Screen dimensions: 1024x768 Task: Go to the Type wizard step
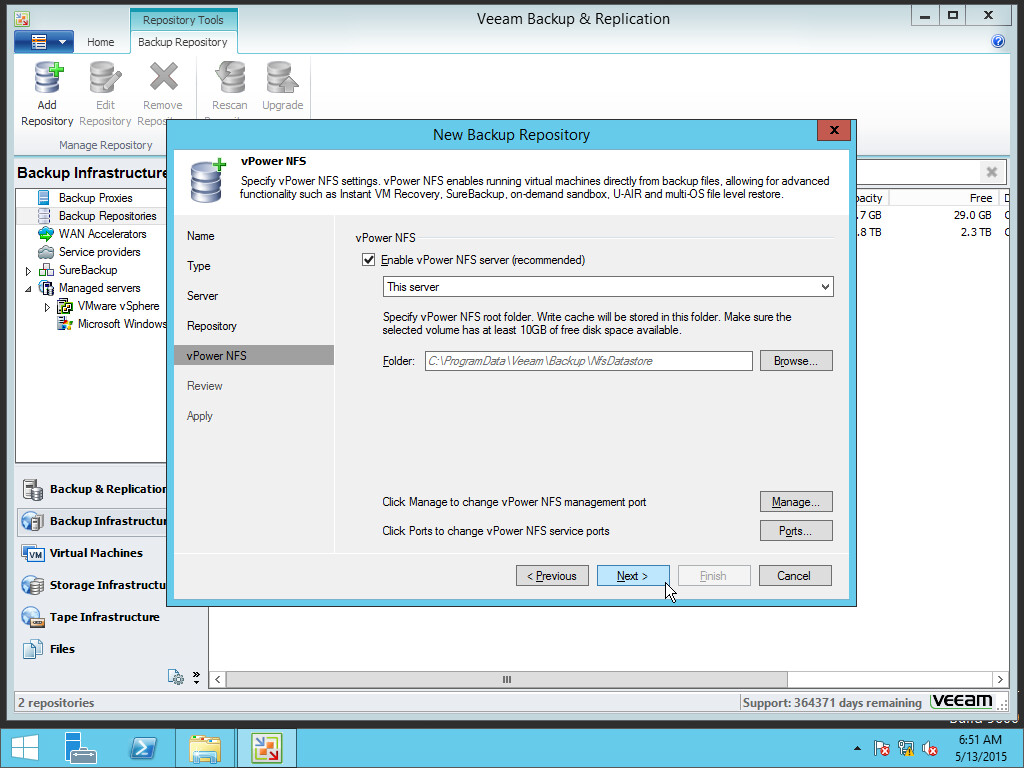(x=199, y=266)
